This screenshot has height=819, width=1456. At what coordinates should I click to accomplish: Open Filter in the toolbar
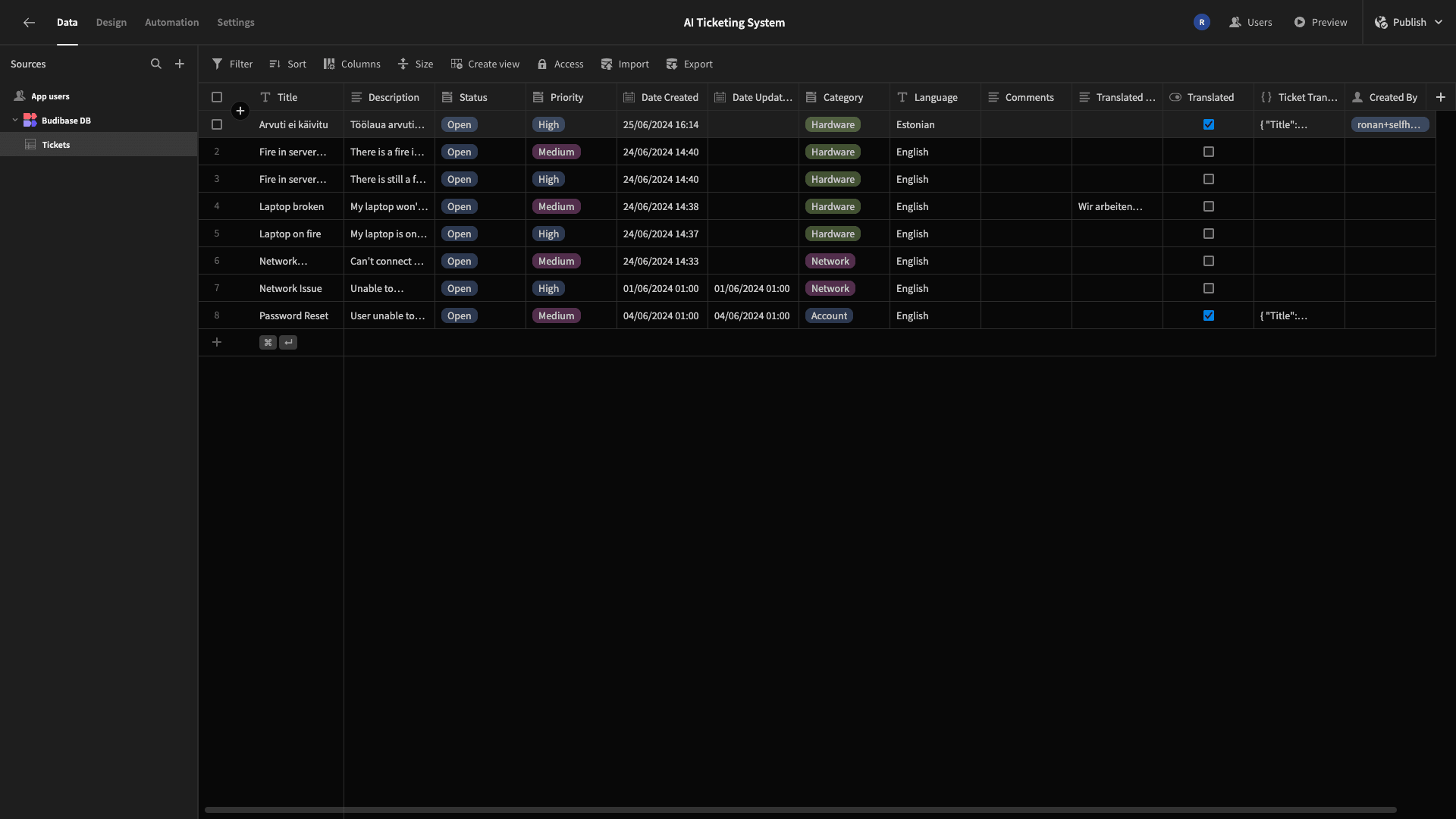(232, 64)
